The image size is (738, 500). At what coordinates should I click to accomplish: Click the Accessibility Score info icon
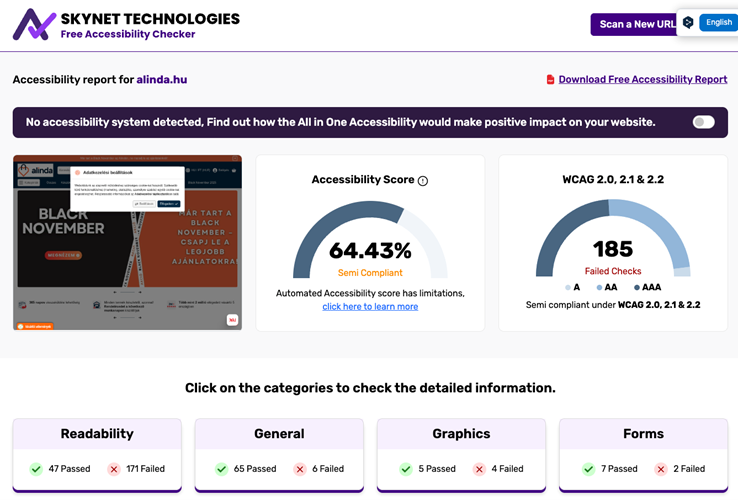pyautogui.click(x=423, y=181)
